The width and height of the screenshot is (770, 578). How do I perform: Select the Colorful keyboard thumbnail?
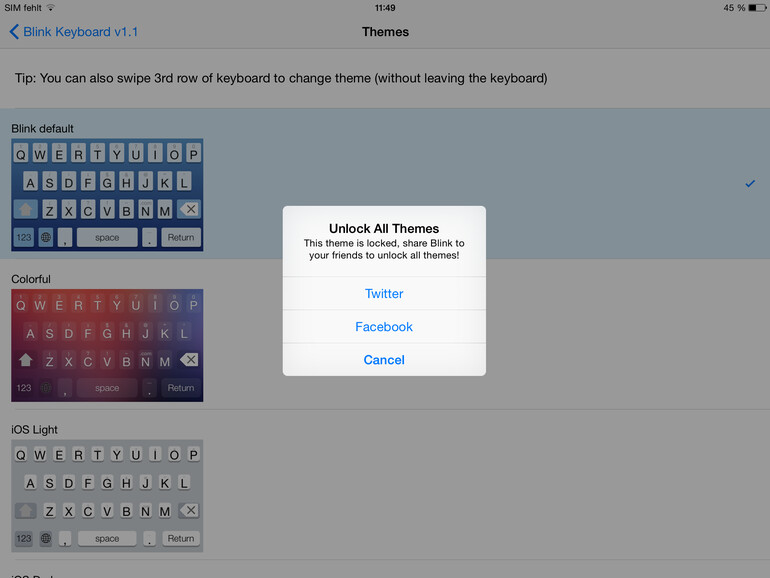pos(107,345)
